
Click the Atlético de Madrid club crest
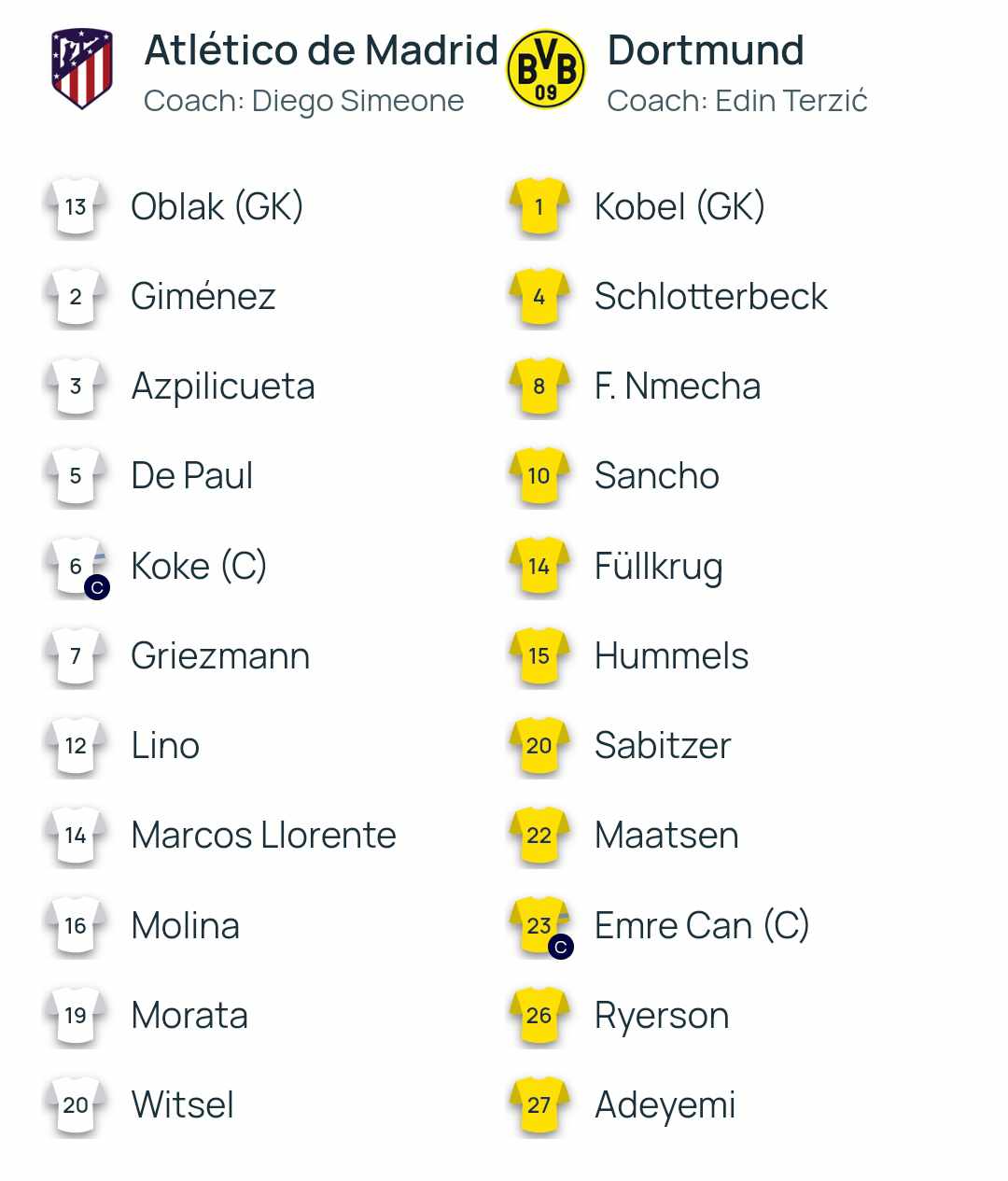point(81,69)
